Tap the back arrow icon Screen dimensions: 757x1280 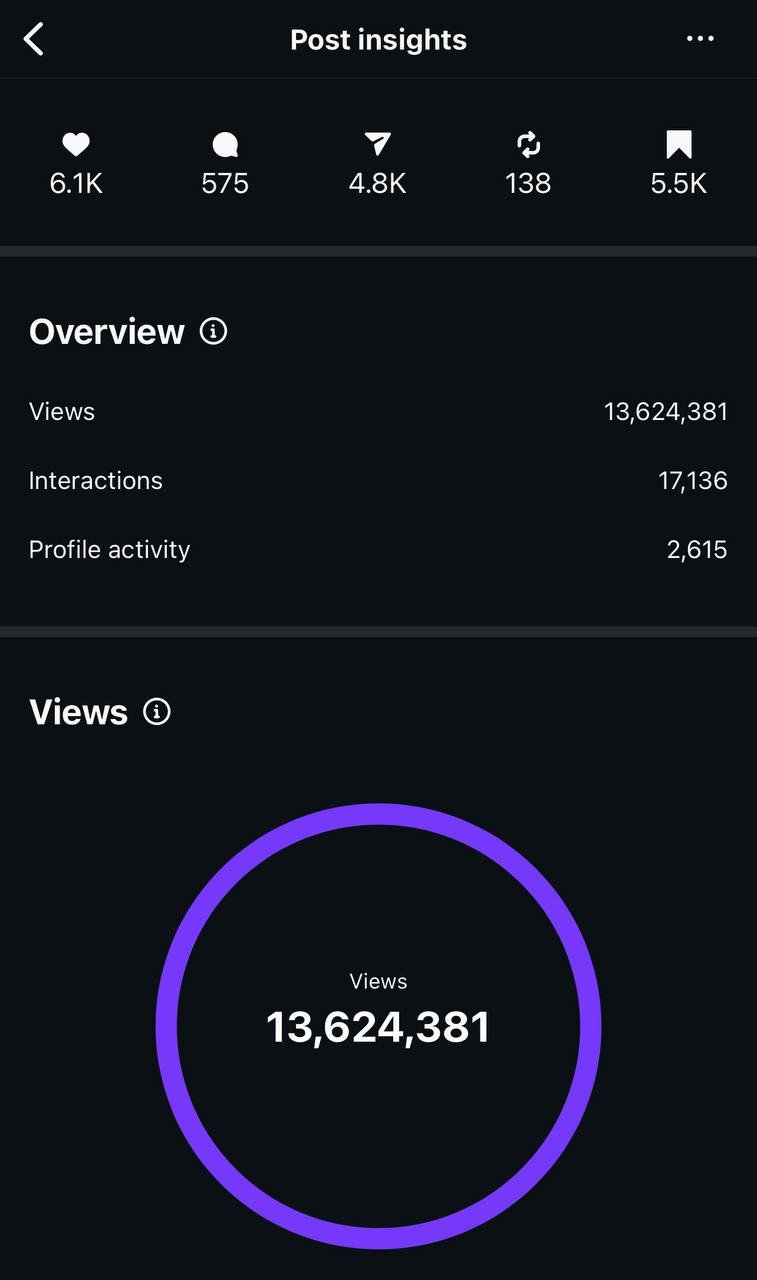coord(34,40)
